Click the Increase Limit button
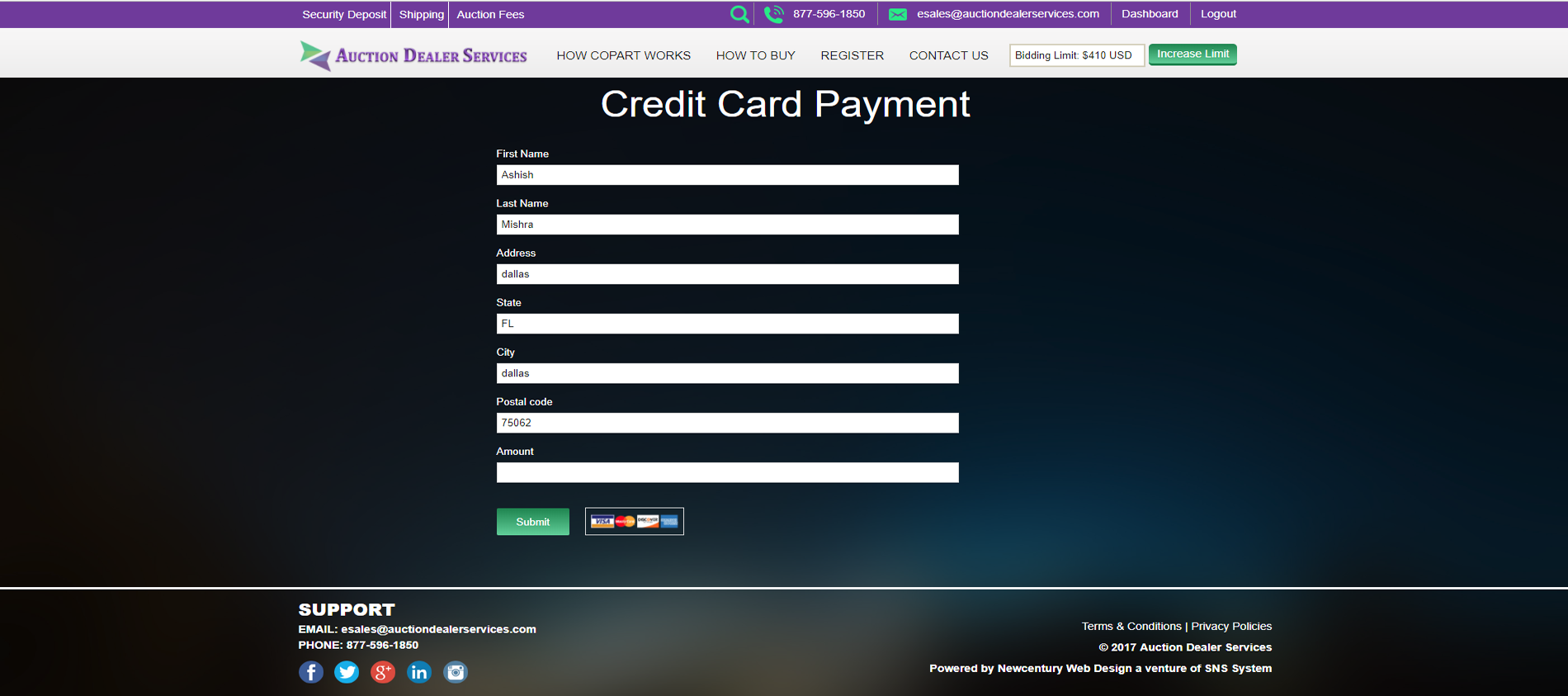The width and height of the screenshot is (1568, 696). click(1193, 54)
